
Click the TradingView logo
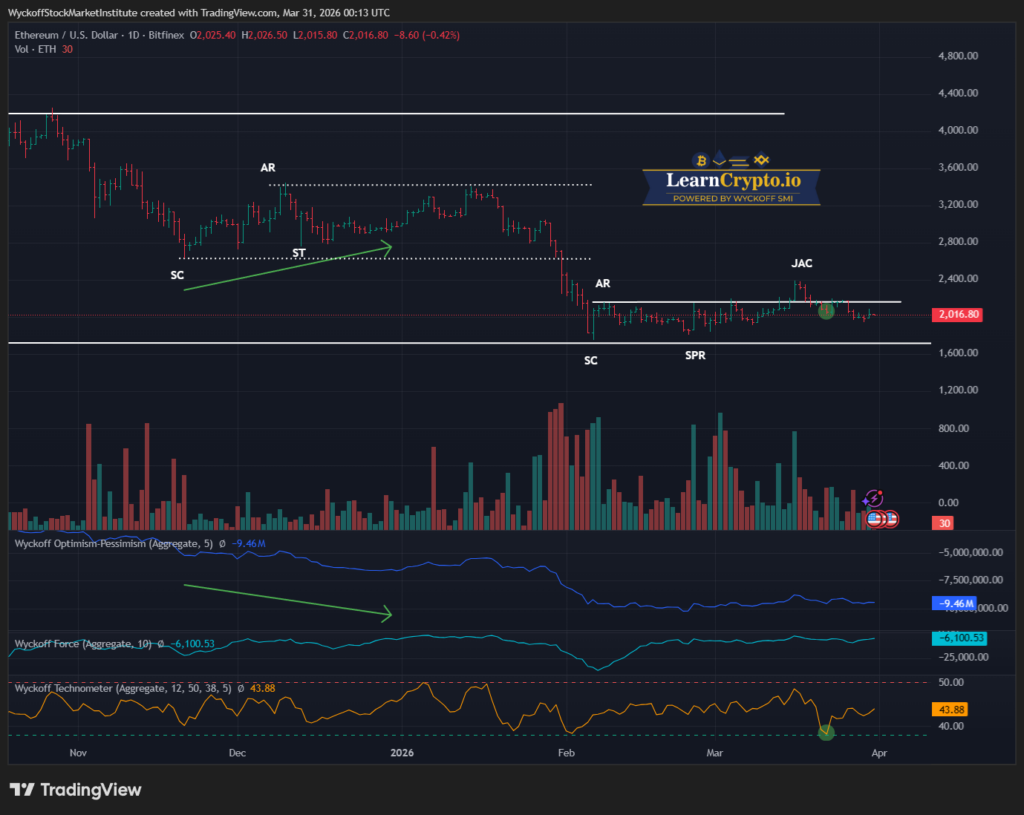75,789
